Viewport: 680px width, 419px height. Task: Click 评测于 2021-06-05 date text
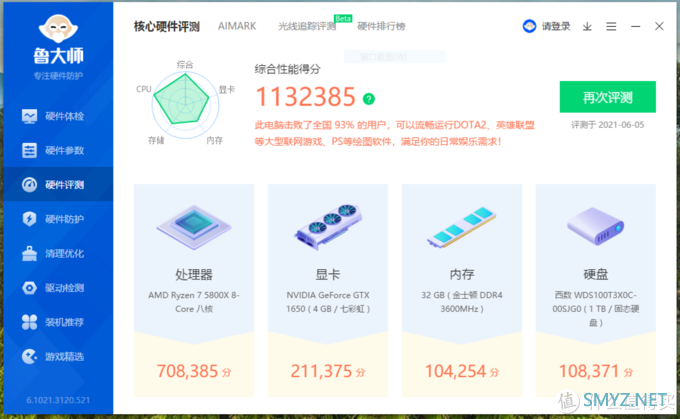pos(608,125)
